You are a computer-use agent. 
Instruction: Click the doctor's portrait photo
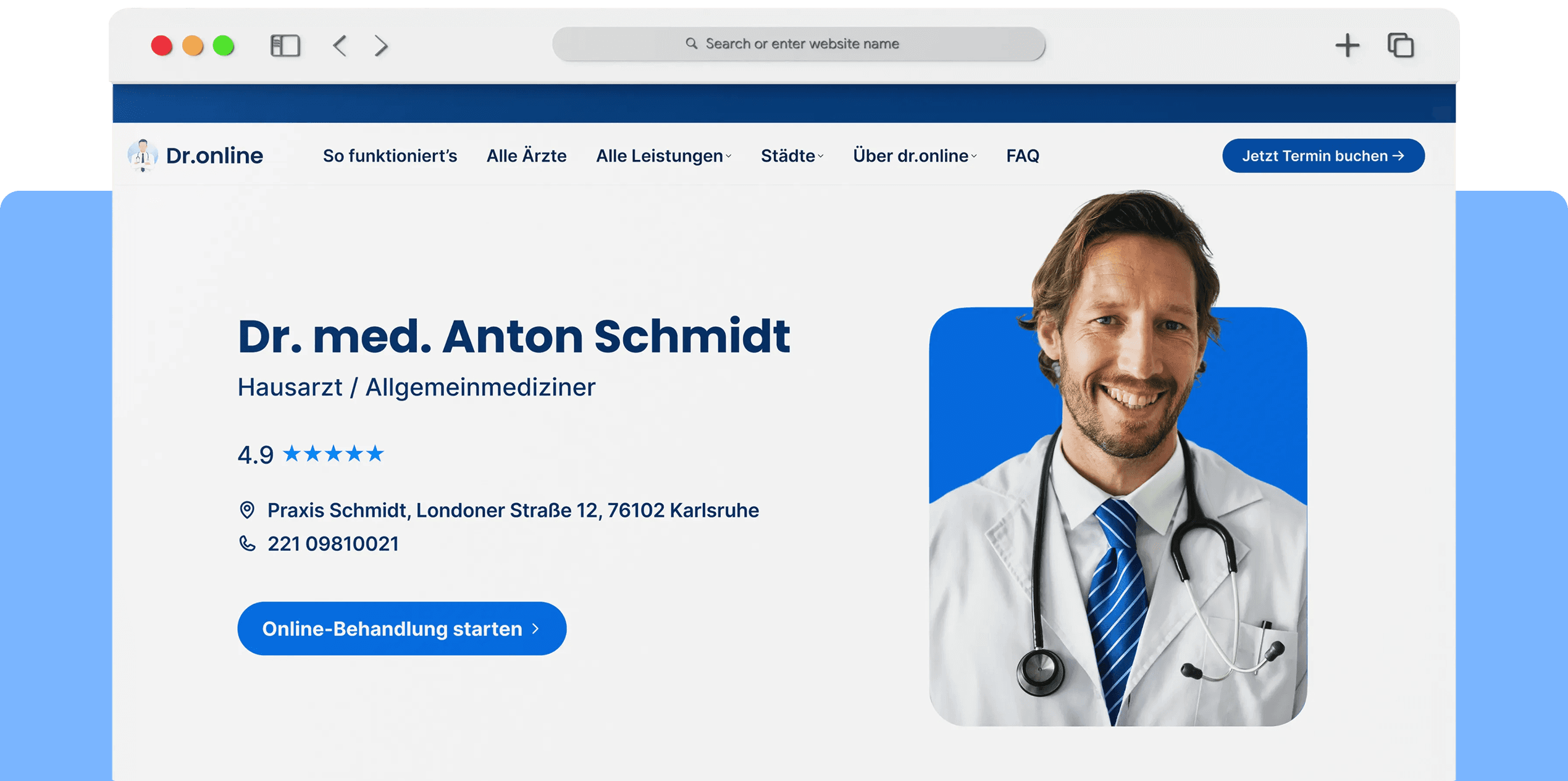pyautogui.click(x=1118, y=458)
